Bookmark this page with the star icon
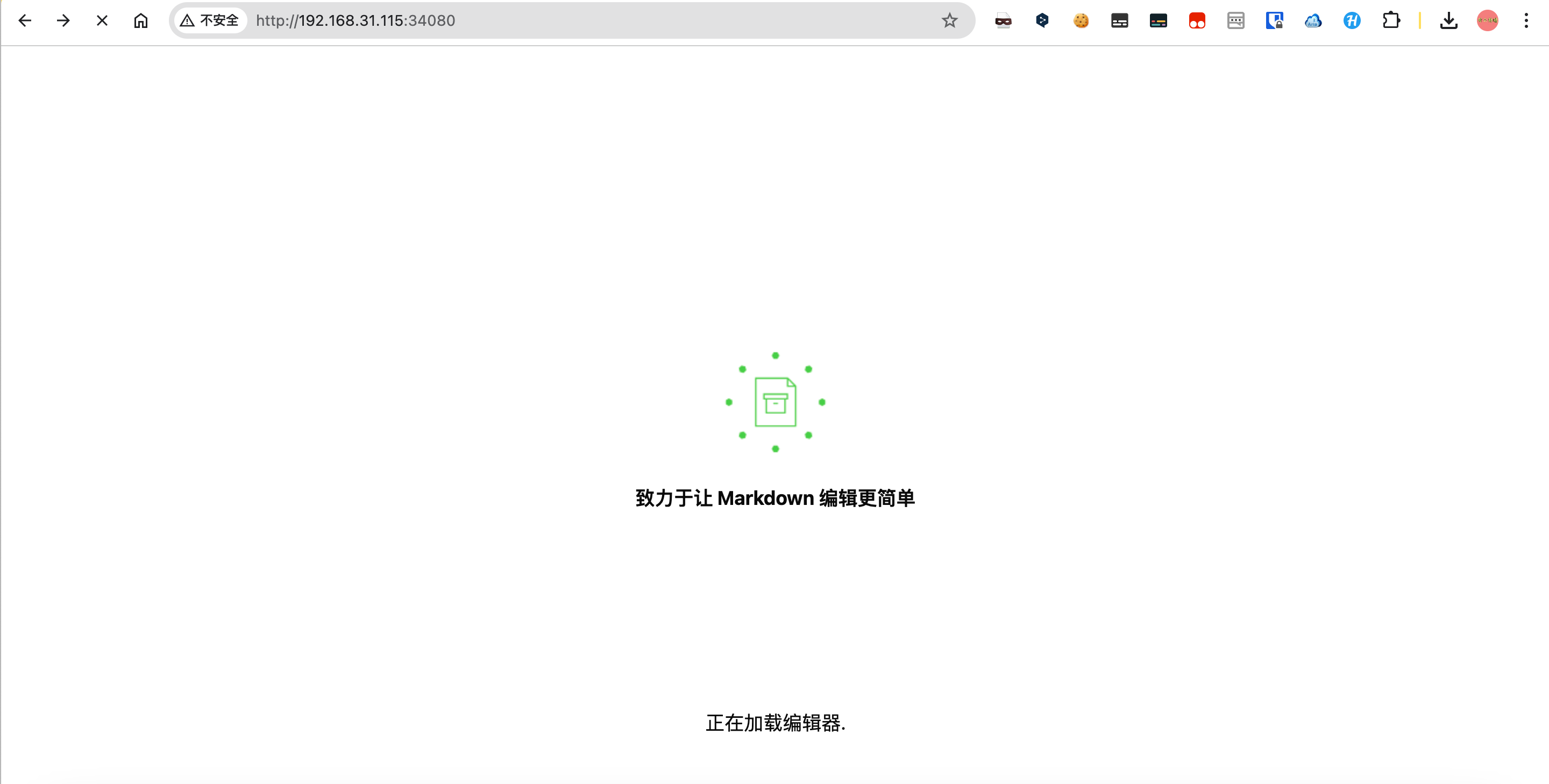Image resolution: width=1549 pixels, height=784 pixels. (x=949, y=20)
